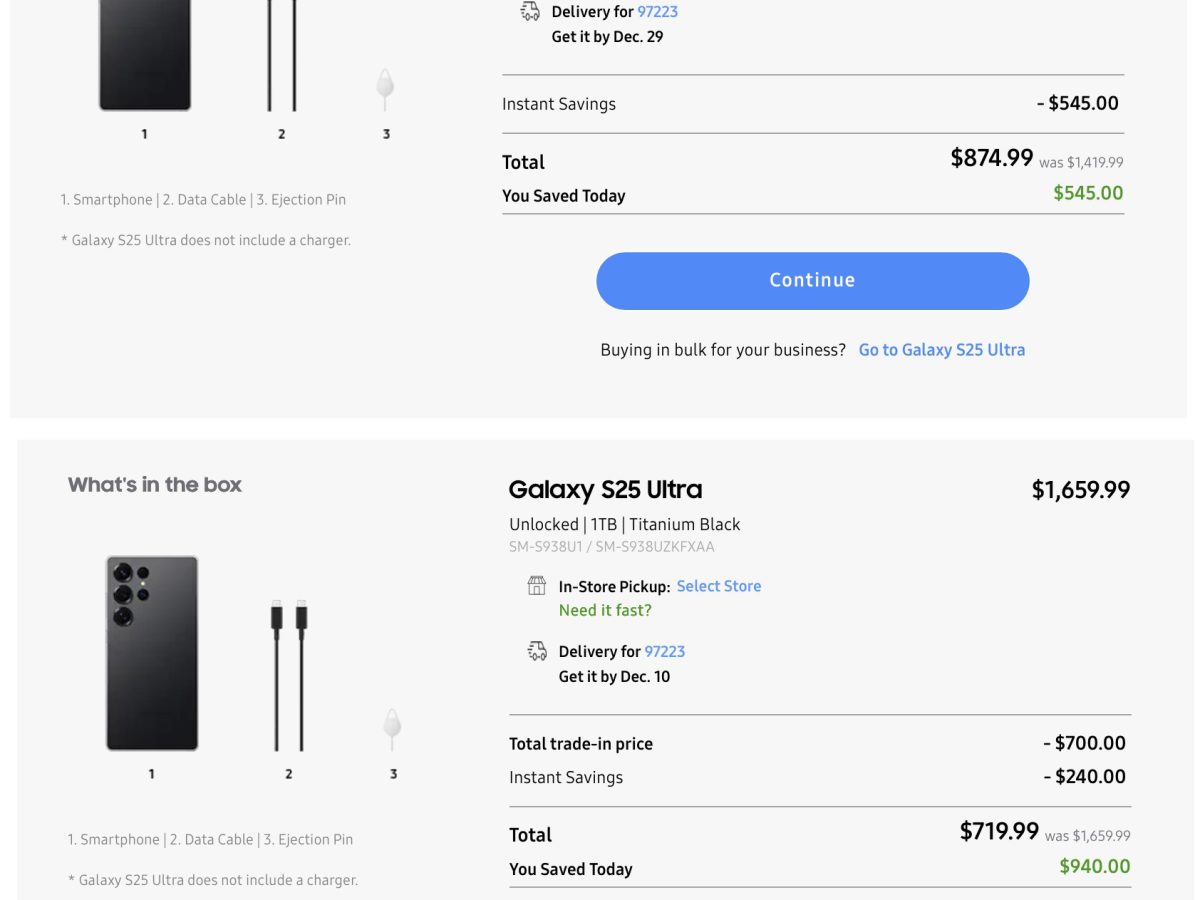
Task: Click the store icon beside In-Store Pickup
Action: [537, 586]
